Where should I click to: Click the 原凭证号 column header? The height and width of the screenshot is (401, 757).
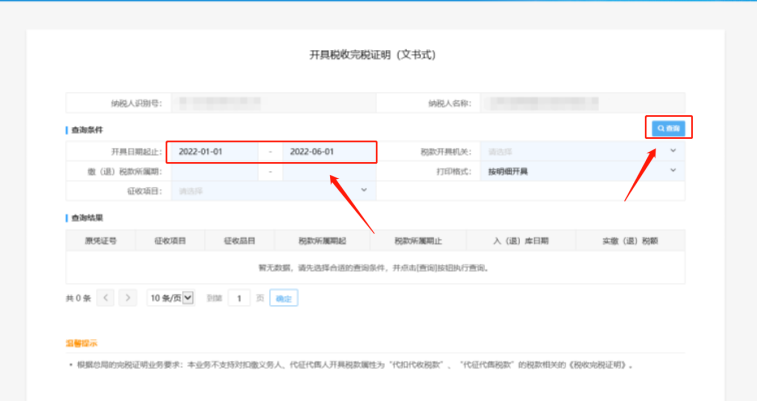pyautogui.click(x=100, y=240)
